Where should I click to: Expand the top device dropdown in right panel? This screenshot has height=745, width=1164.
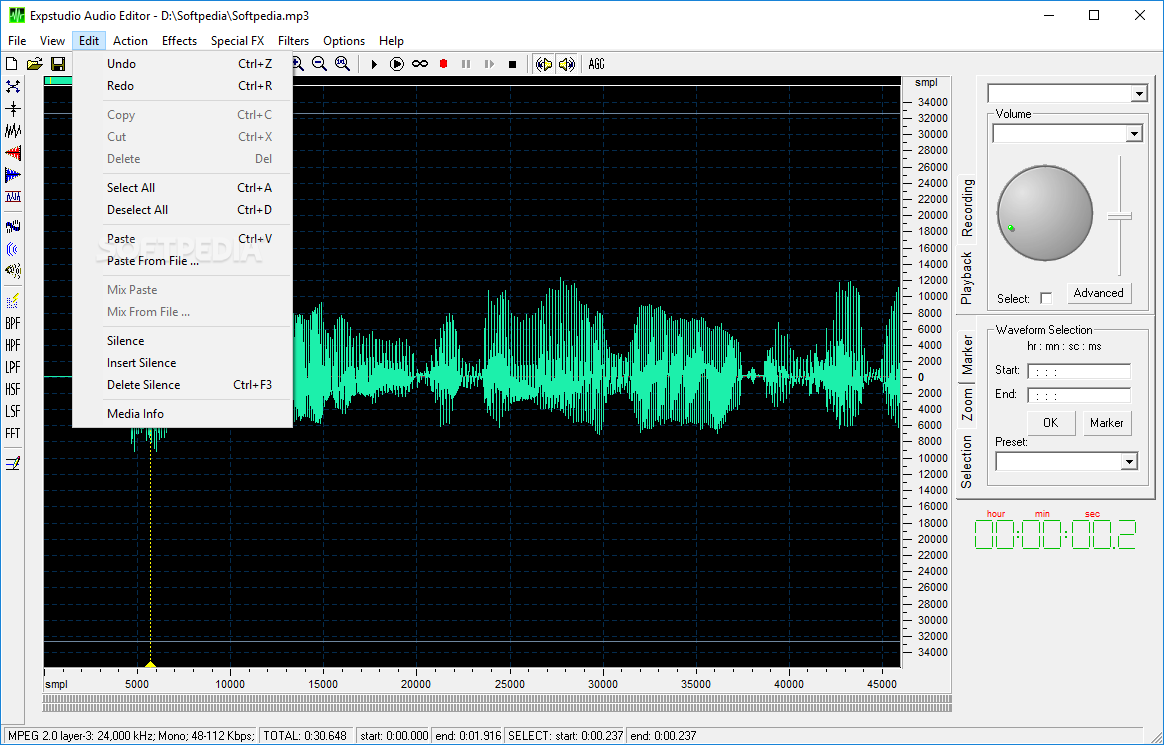(1139, 93)
